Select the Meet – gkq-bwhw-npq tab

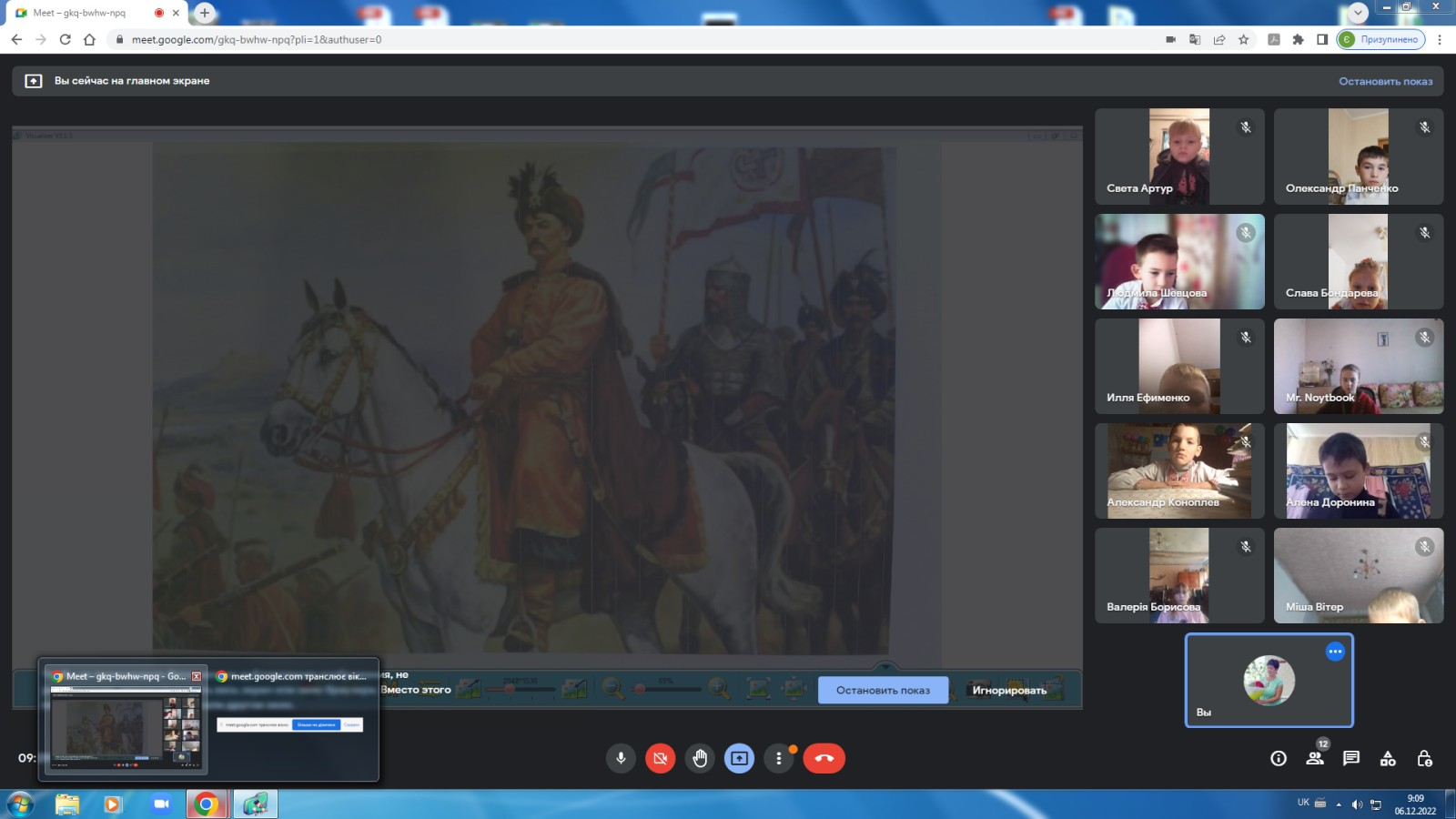coord(96,13)
